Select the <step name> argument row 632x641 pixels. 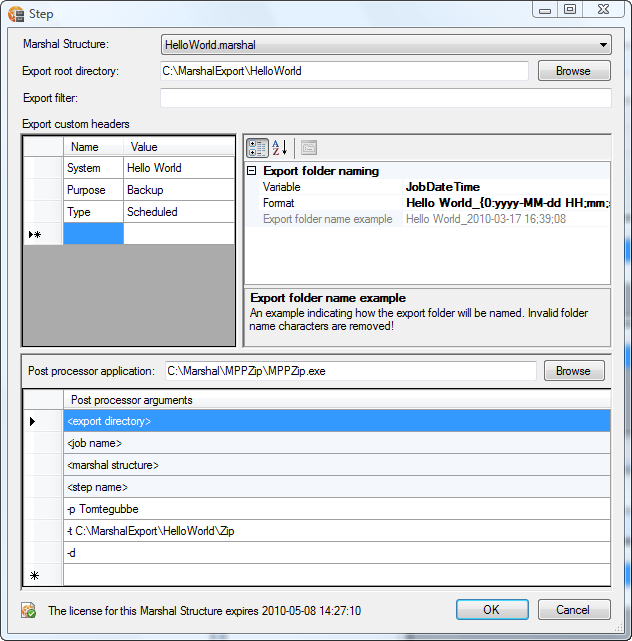click(337, 487)
